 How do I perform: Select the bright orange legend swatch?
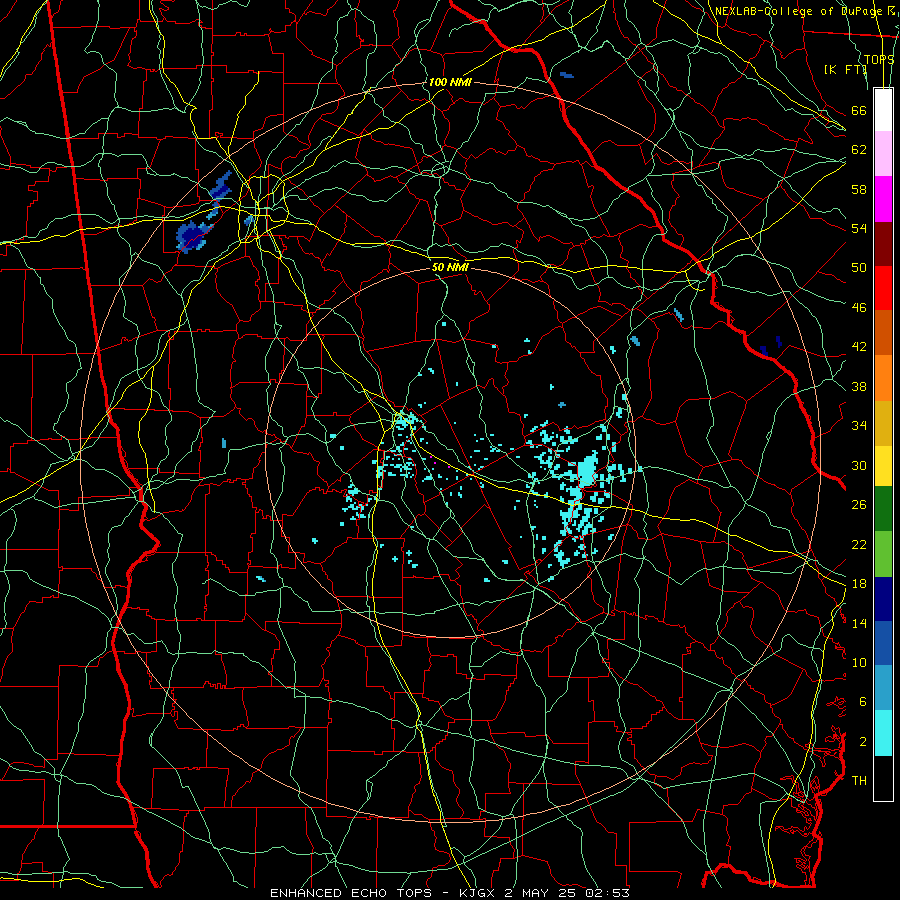coord(883,378)
